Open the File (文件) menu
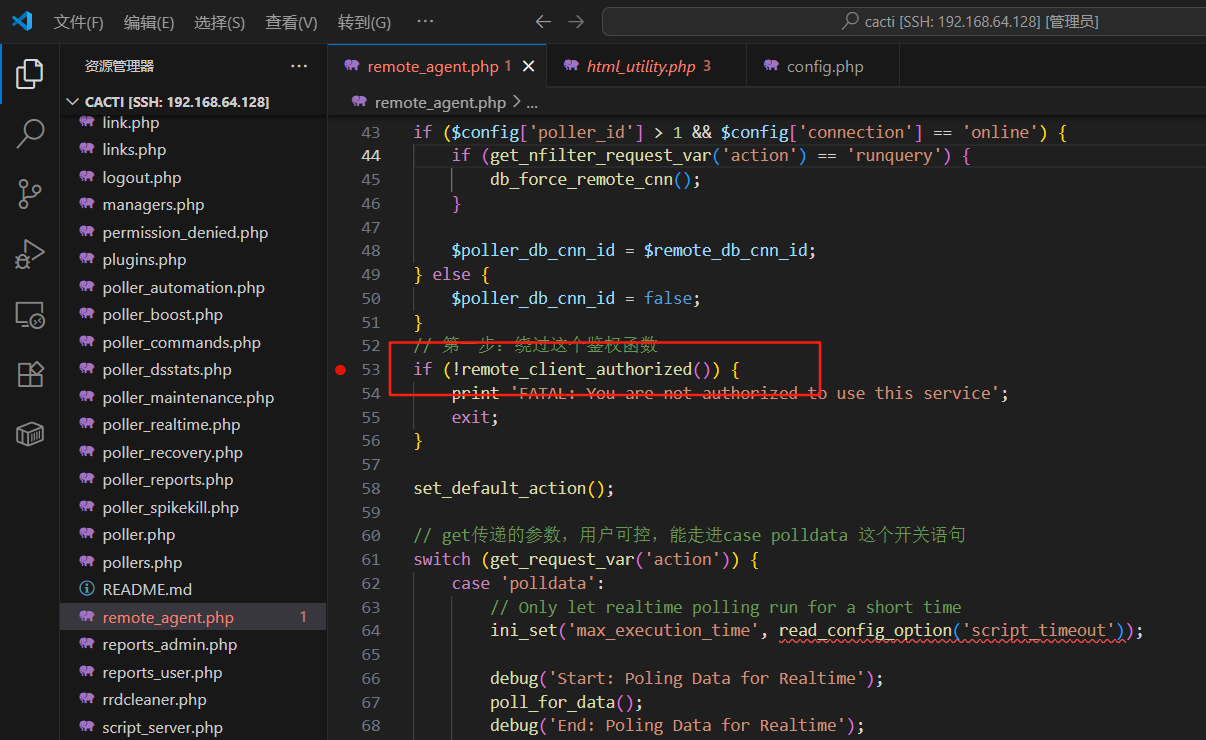This screenshot has width=1206, height=740. coord(78,22)
